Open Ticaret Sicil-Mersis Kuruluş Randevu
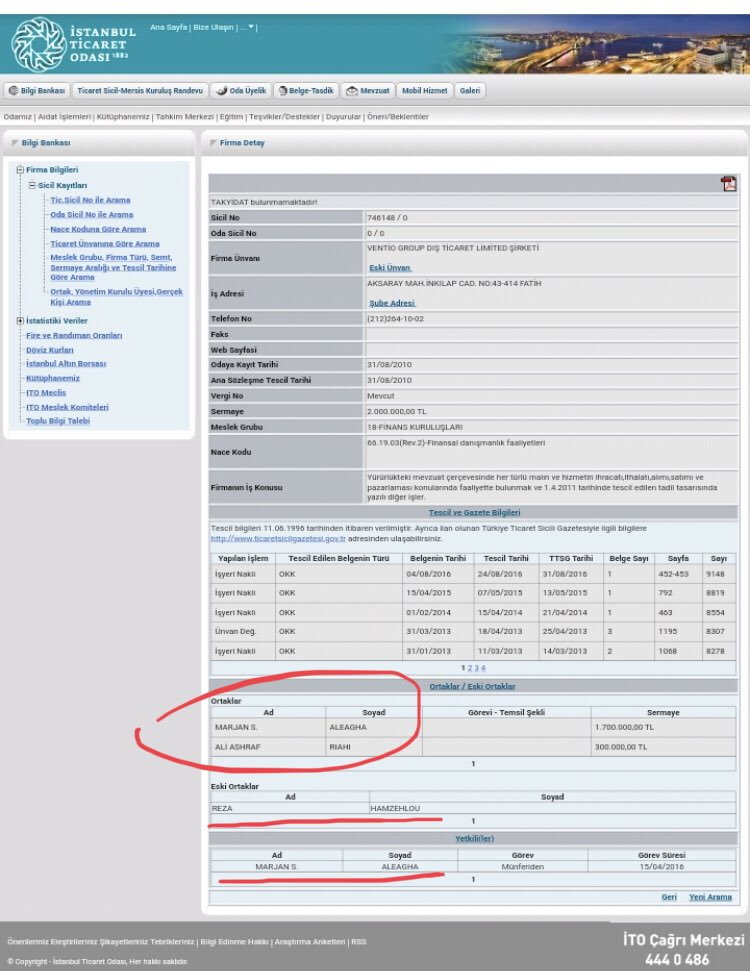Image resolution: width=750 pixels, height=971 pixels. [140, 90]
